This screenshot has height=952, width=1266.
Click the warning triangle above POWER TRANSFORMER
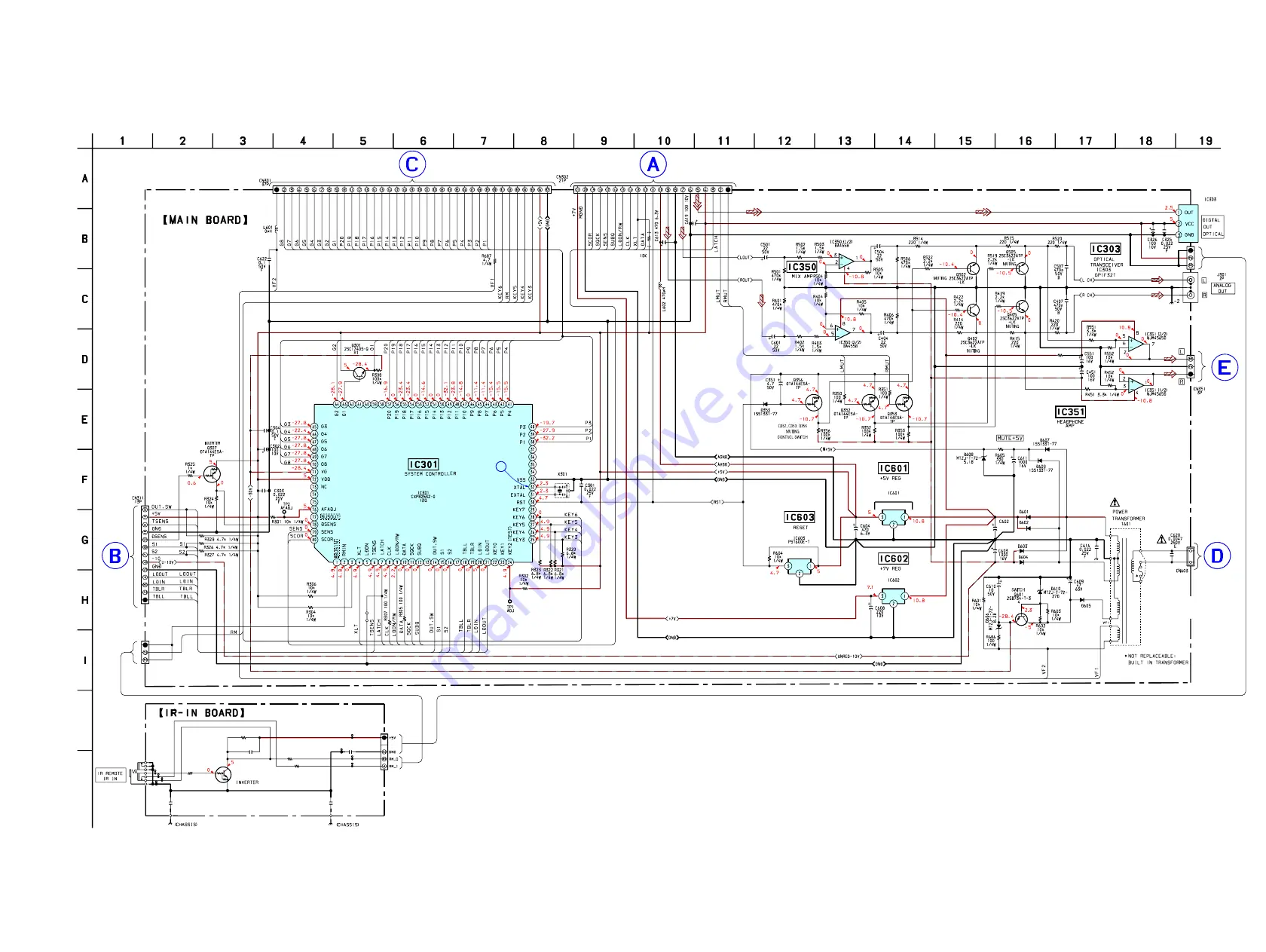pos(1115,502)
